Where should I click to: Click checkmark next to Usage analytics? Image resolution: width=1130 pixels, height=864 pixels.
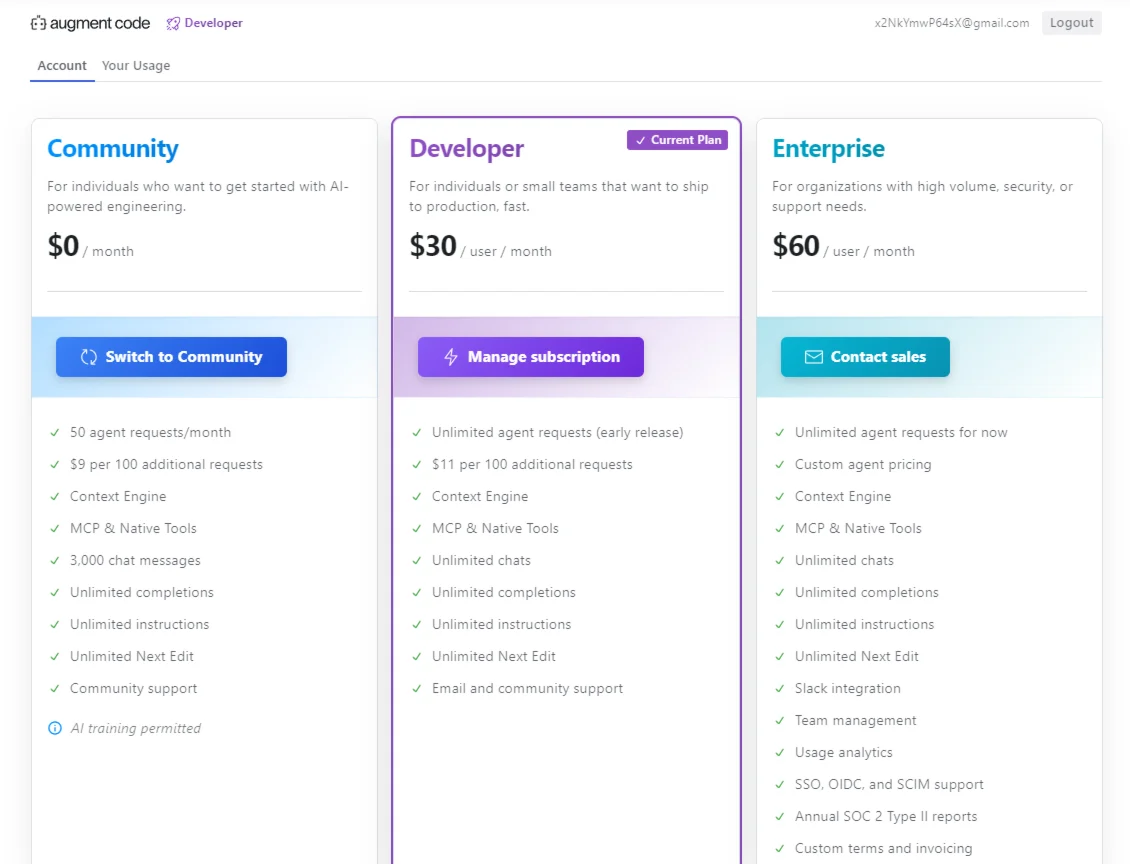(x=780, y=752)
